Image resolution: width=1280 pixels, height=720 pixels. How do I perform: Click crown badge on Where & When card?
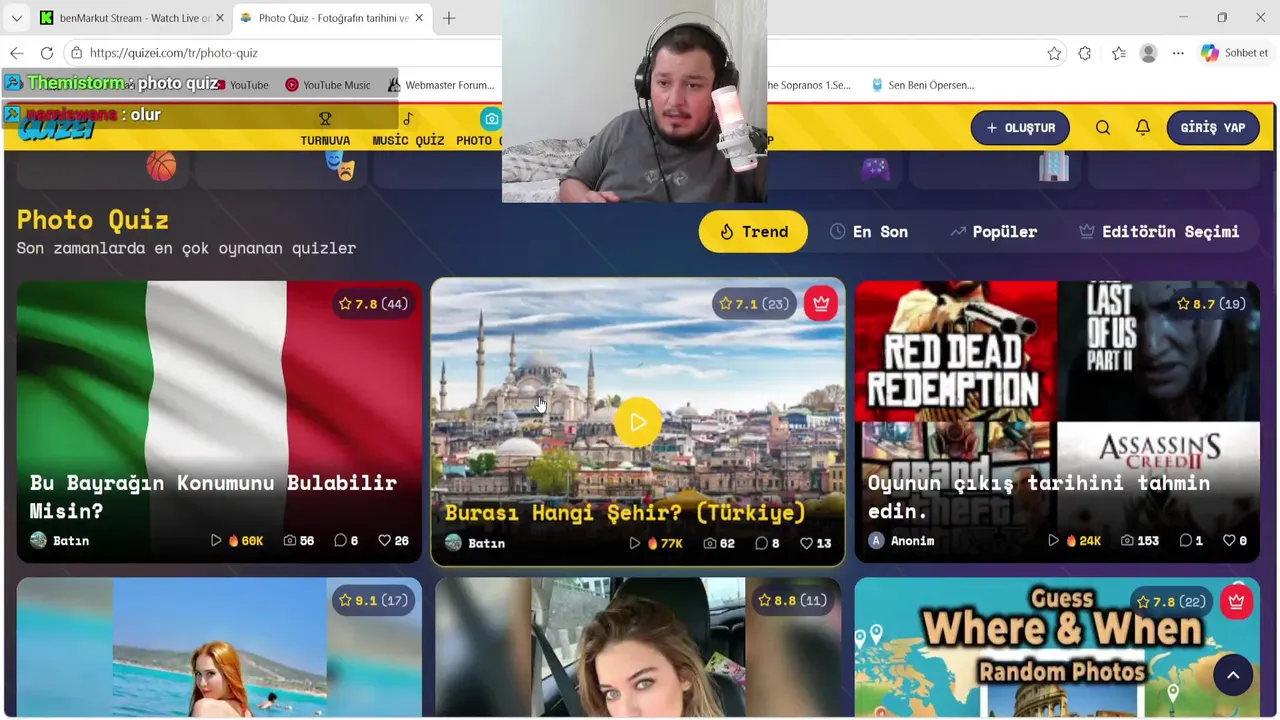point(1237,602)
